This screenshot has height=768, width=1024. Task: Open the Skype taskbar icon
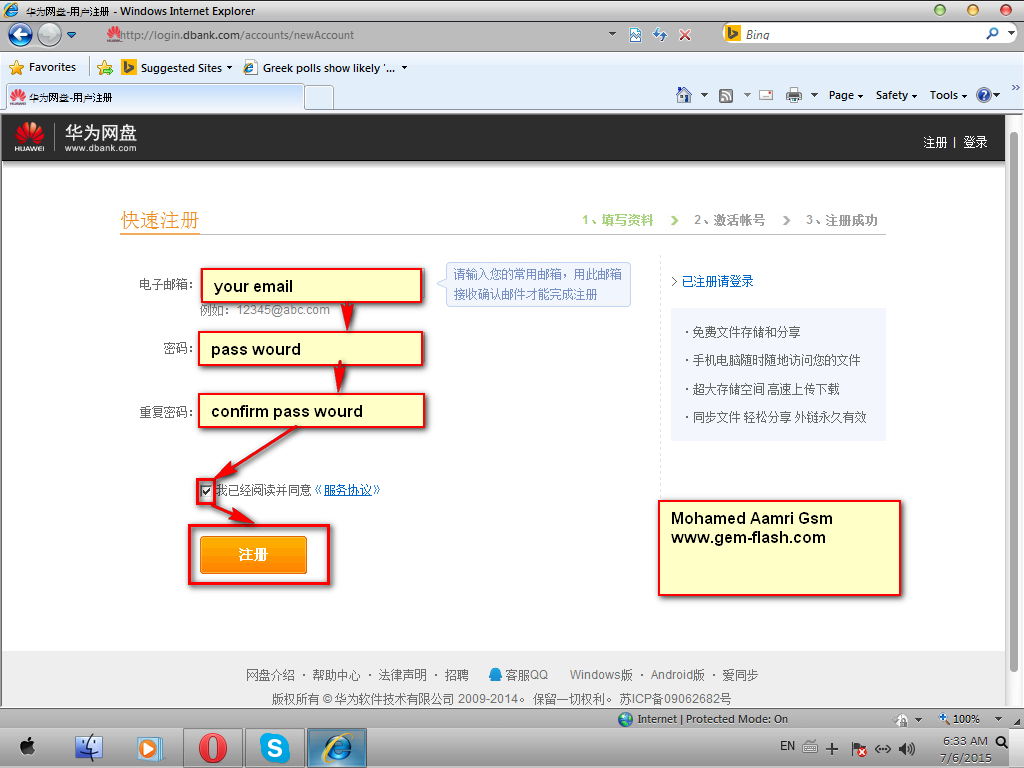point(275,748)
